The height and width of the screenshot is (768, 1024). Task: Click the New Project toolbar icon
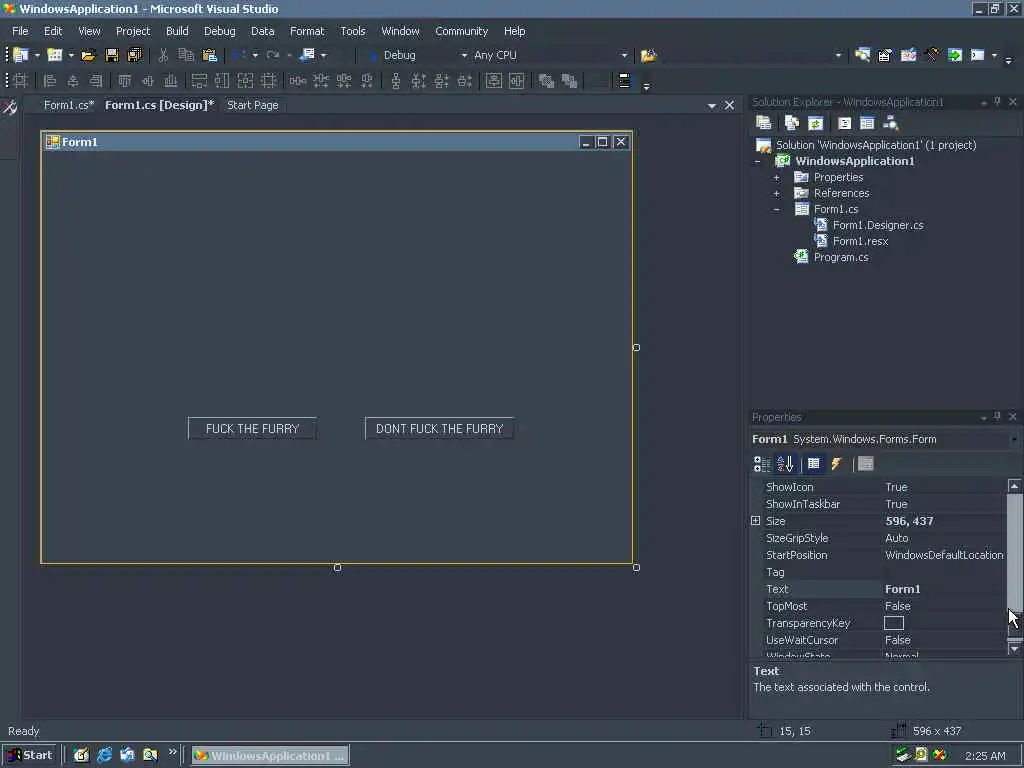(x=21, y=56)
